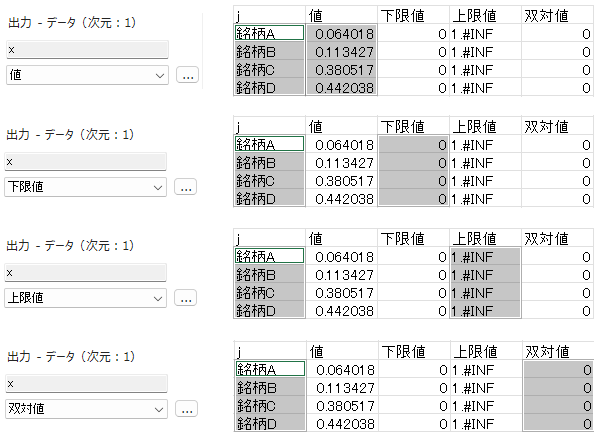This screenshot has height=438, width=598.
Task: Select shaded 双対値 cell of 銘柄A row
Action: point(558,370)
